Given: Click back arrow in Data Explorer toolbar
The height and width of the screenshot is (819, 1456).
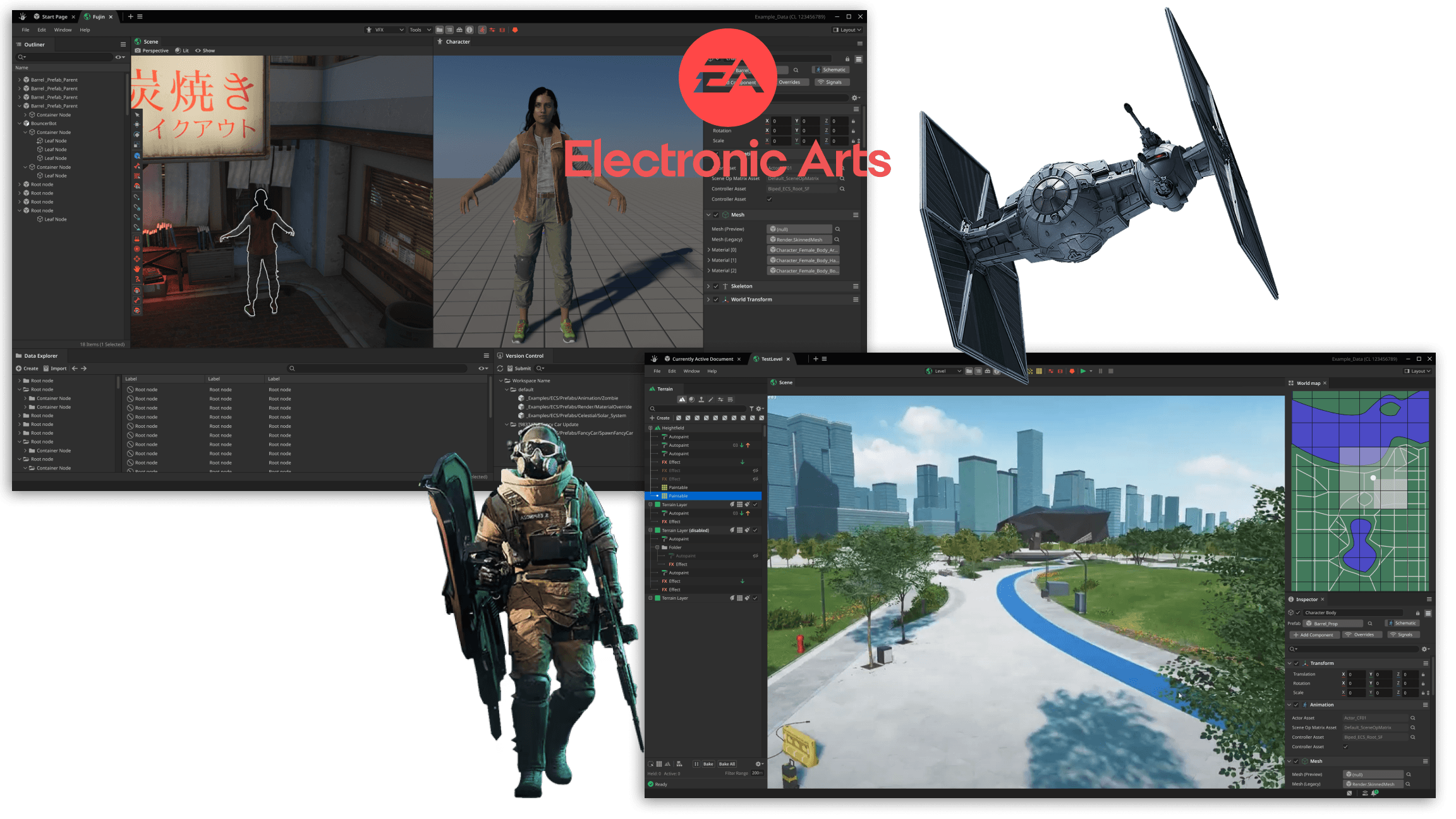Looking at the screenshot, I should pyautogui.click(x=75, y=368).
